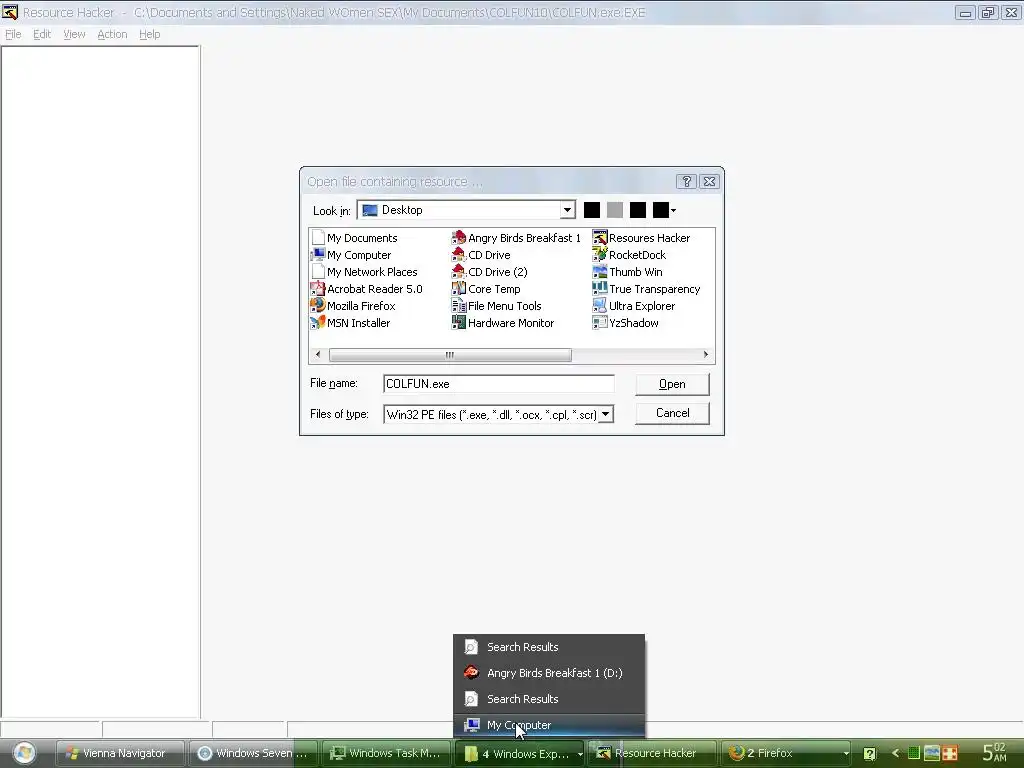Switch to Vienna Navigator taskbar button

(120, 754)
